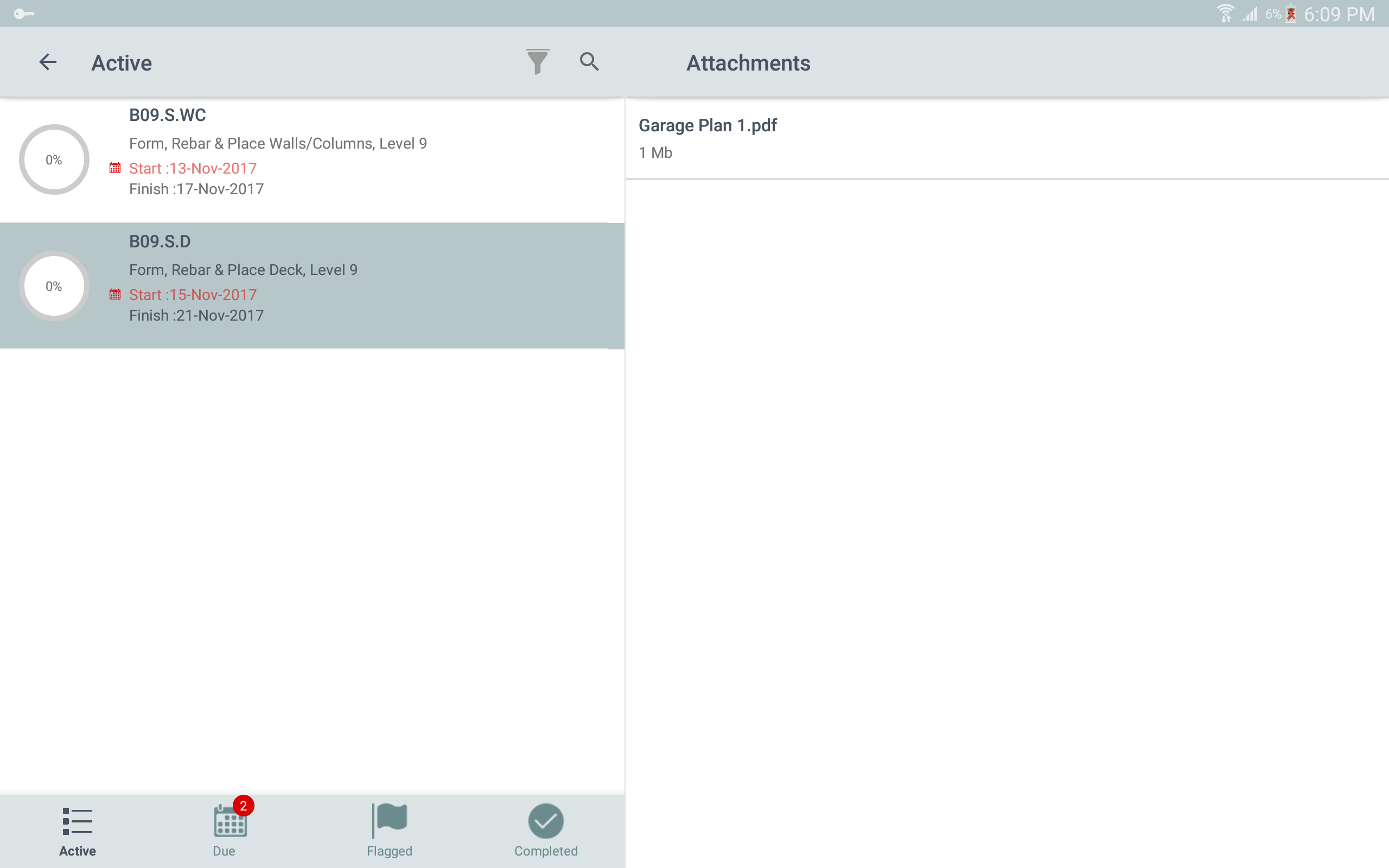Open the Completed checkmark icon

pos(546,821)
